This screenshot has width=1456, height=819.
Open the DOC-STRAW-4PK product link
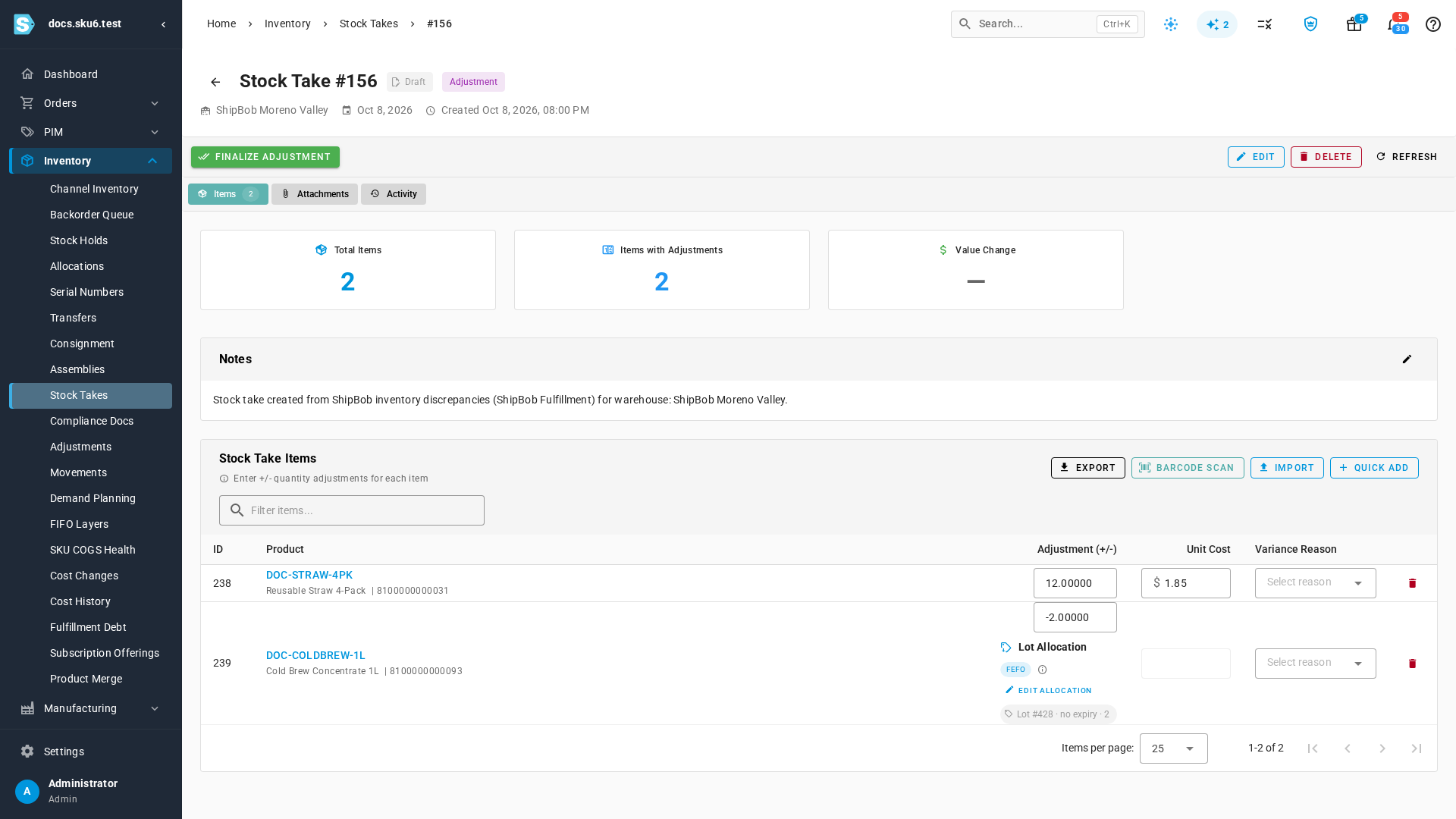click(309, 575)
